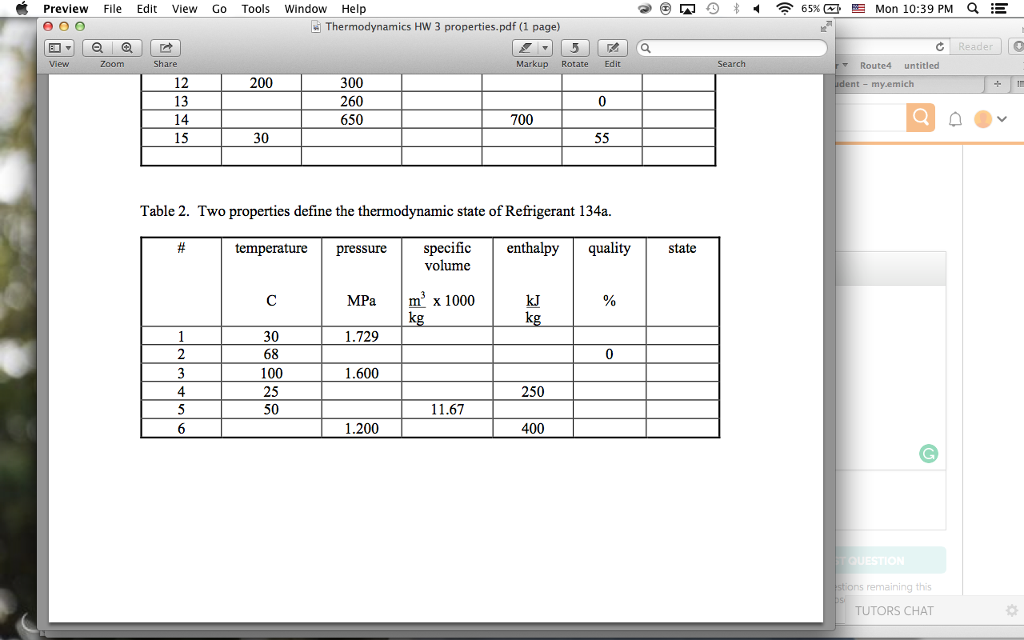Zoom in using the magnifier plus icon
The width and height of the screenshot is (1024, 640).
click(126, 46)
